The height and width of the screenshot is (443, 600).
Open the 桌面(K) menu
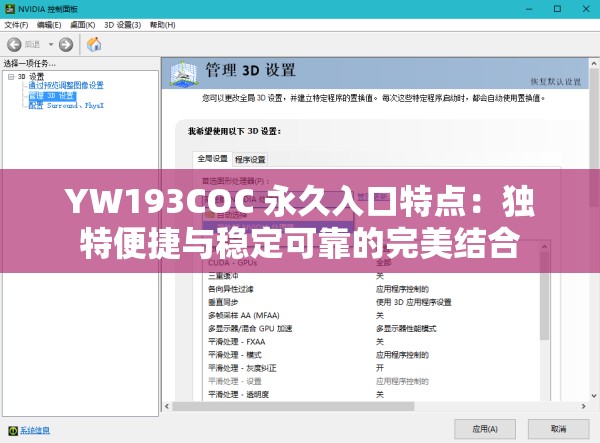(x=83, y=25)
